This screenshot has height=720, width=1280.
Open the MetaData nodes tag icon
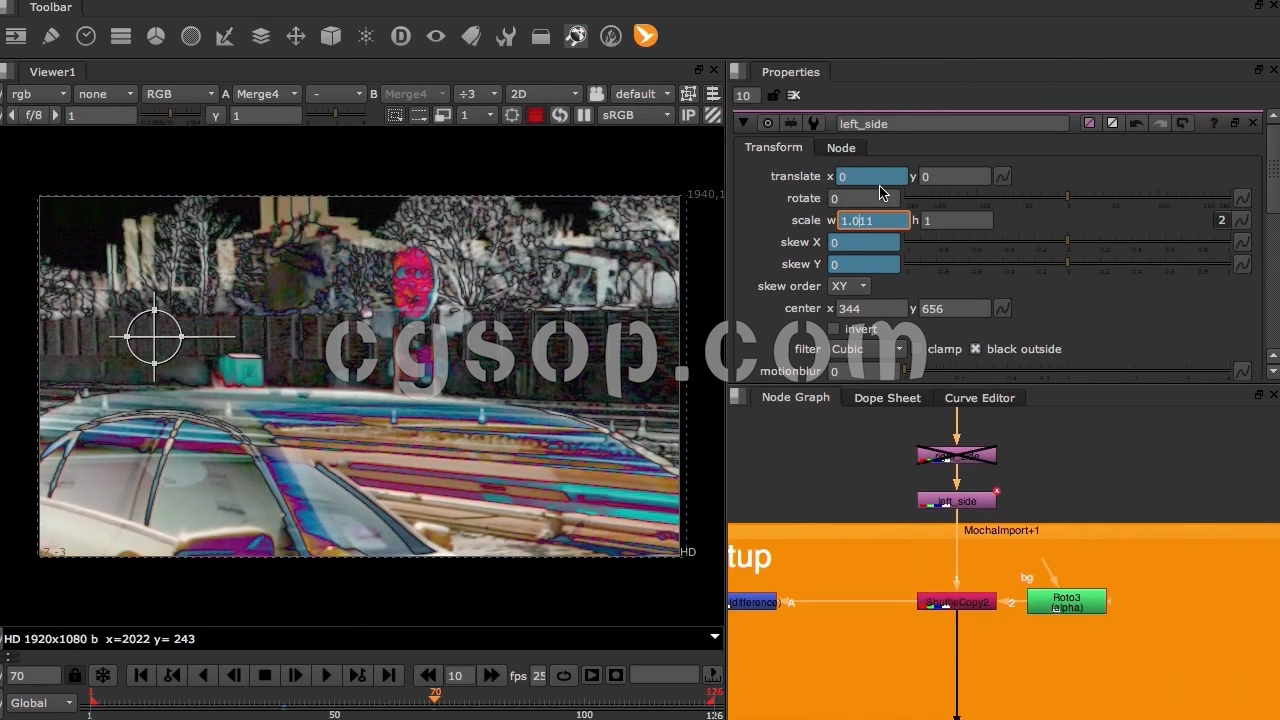tap(471, 37)
